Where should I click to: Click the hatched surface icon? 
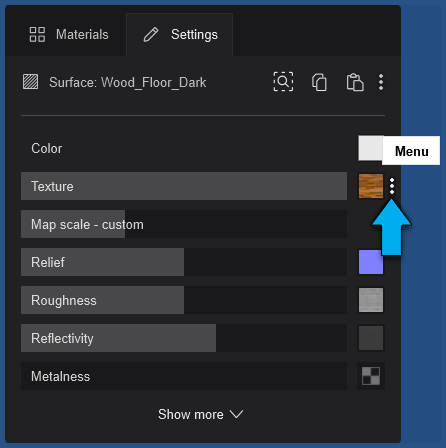[x=30, y=82]
